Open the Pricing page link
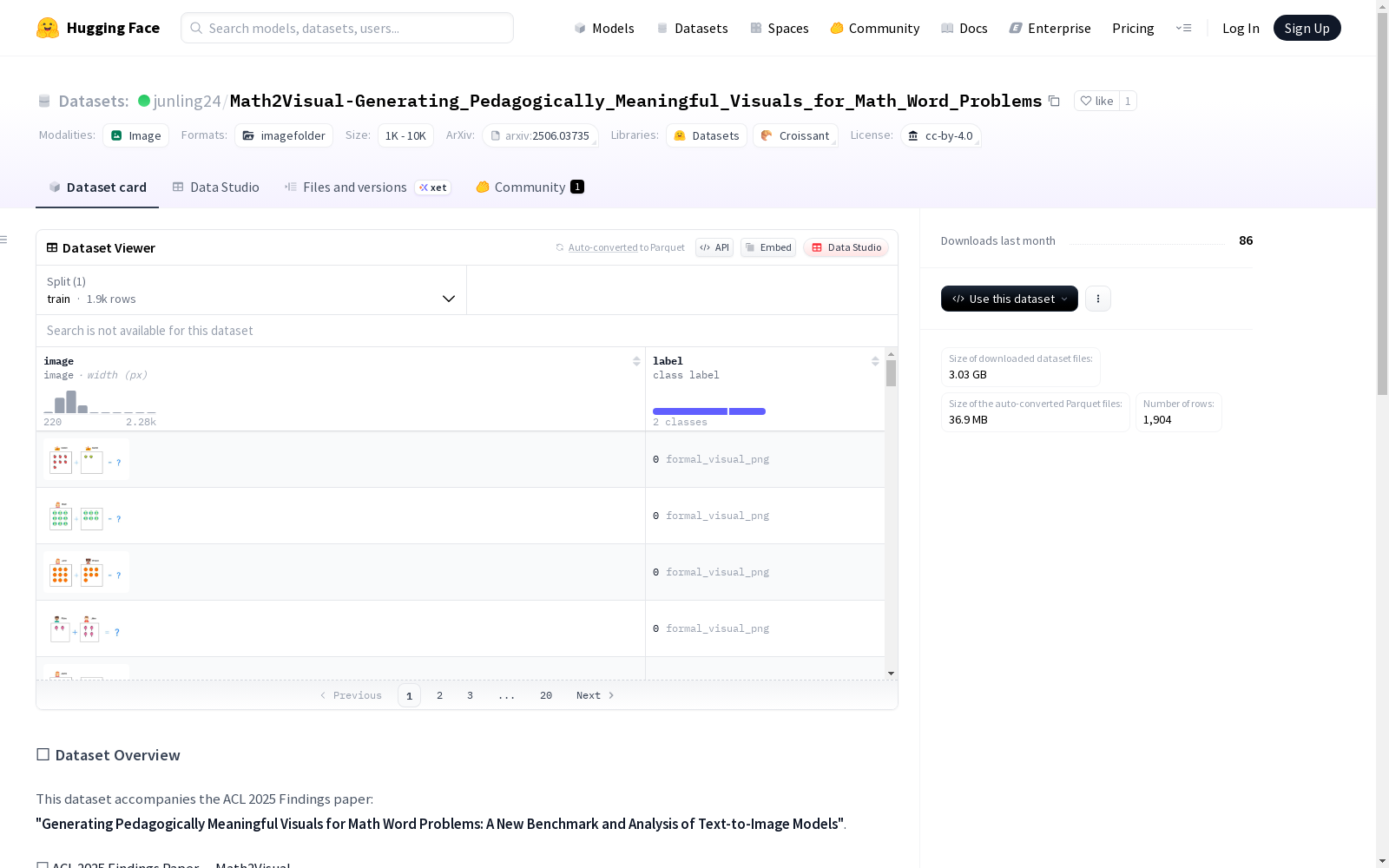The height and width of the screenshot is (868, 1389). coord(1133,28)
